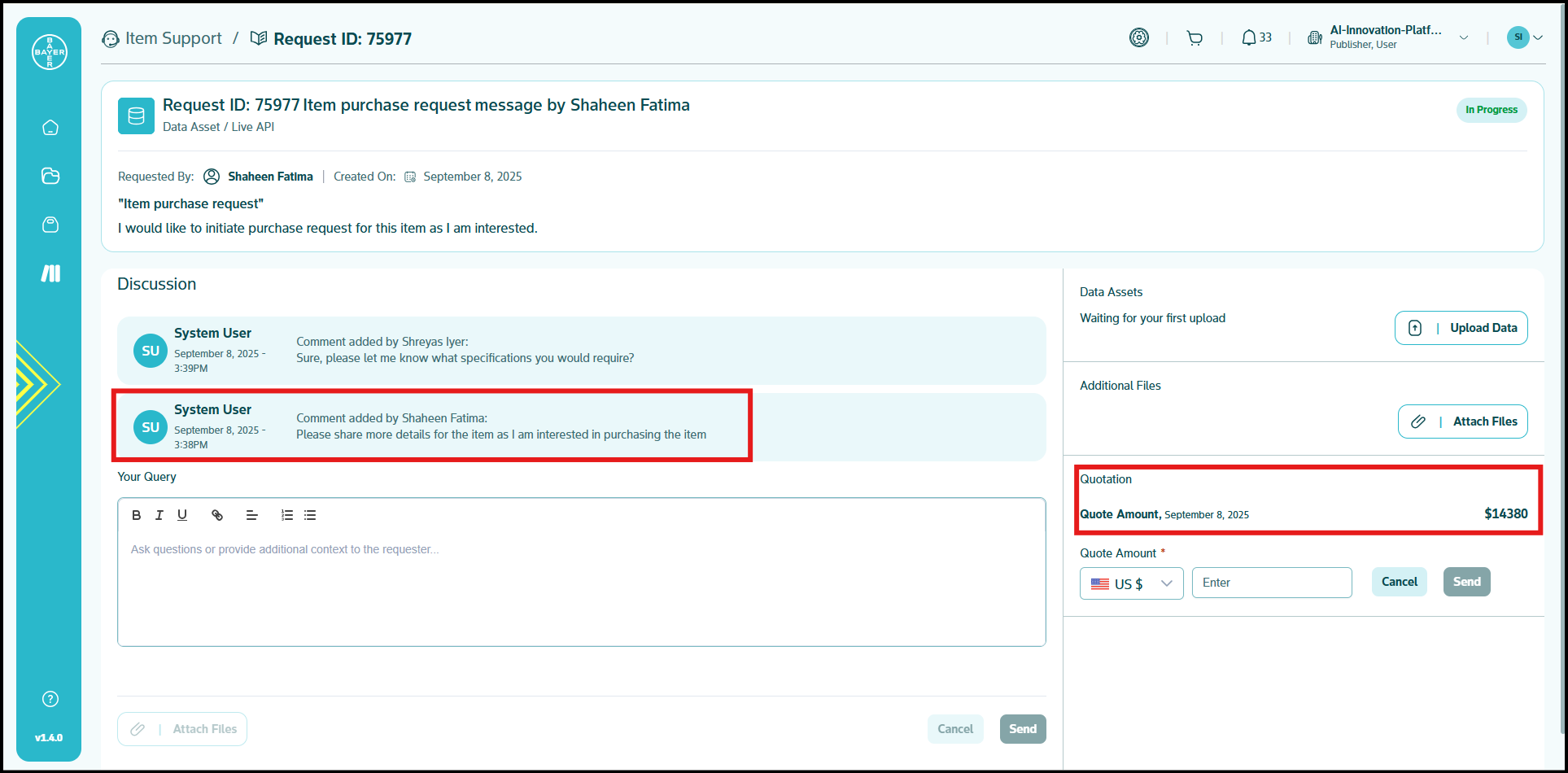Toggle bold formatting in query editor
The width and height of the screenshot is (1568, 773).
(137, 515)
